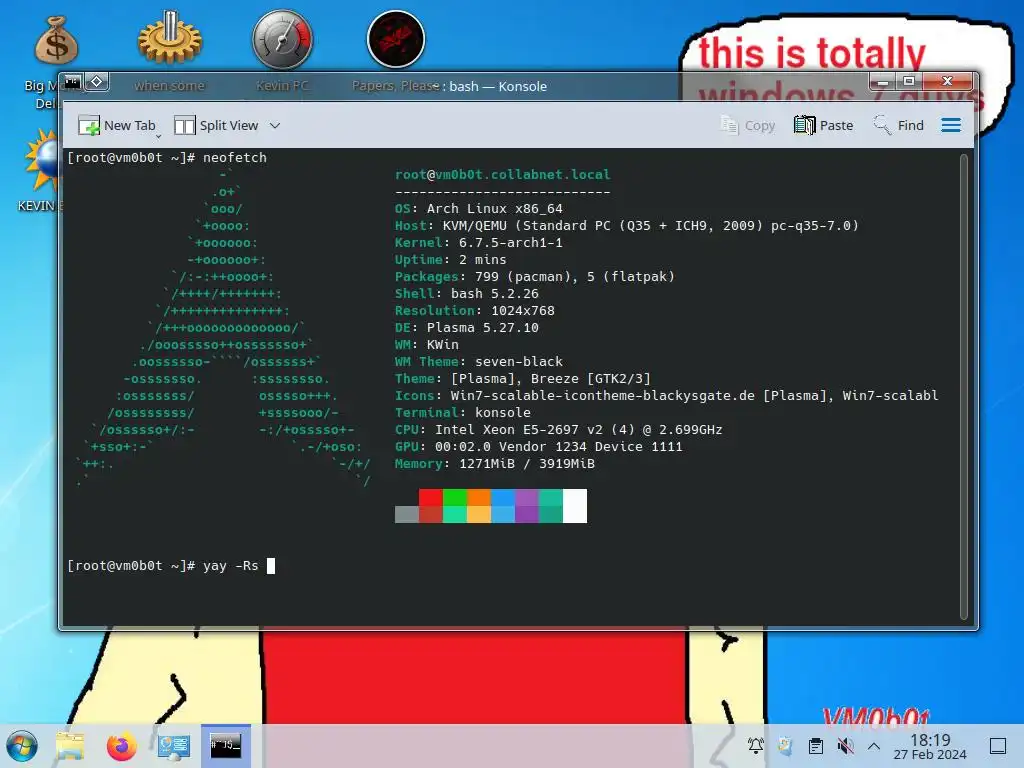Click the software updates tray icon

[x=785, y=745]
